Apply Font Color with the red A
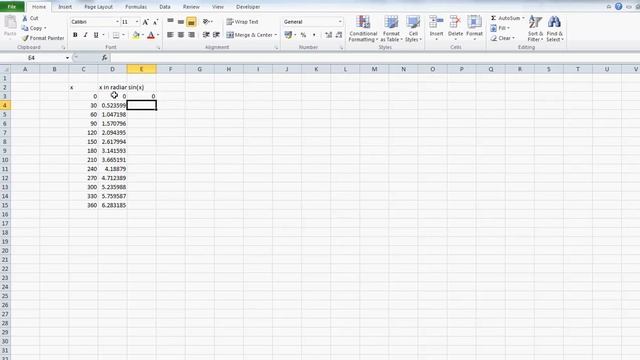Screen dimensions: 640x360 (x=151, y=35)
